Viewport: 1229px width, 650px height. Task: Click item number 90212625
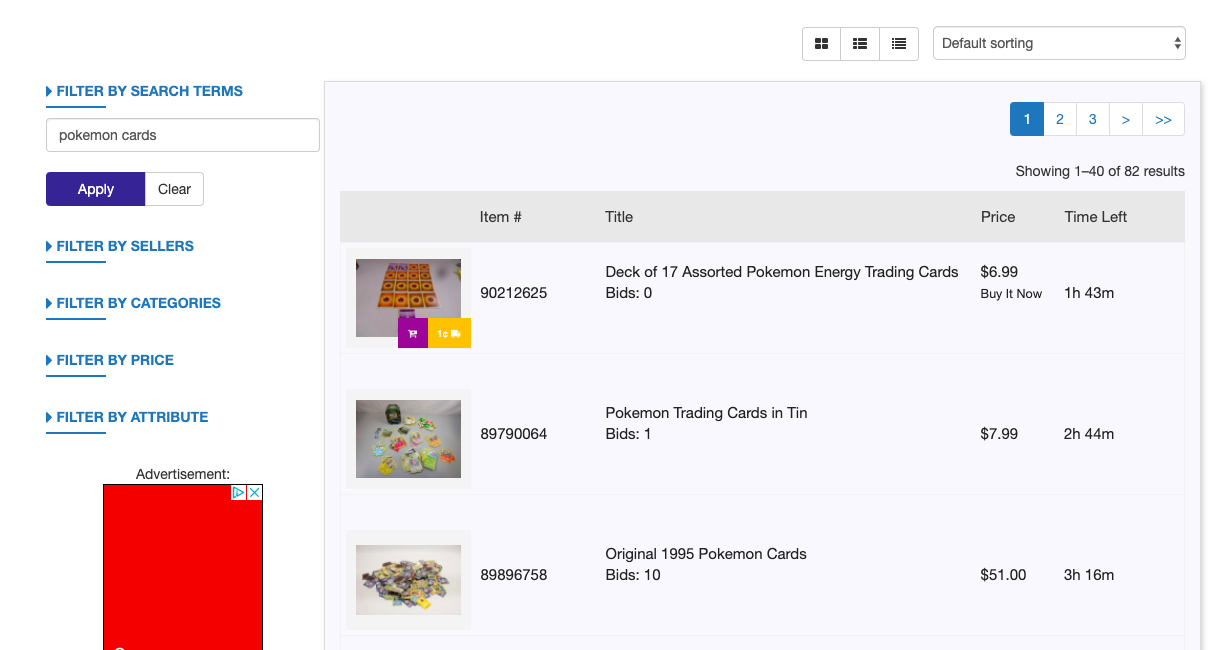point(514,293)
